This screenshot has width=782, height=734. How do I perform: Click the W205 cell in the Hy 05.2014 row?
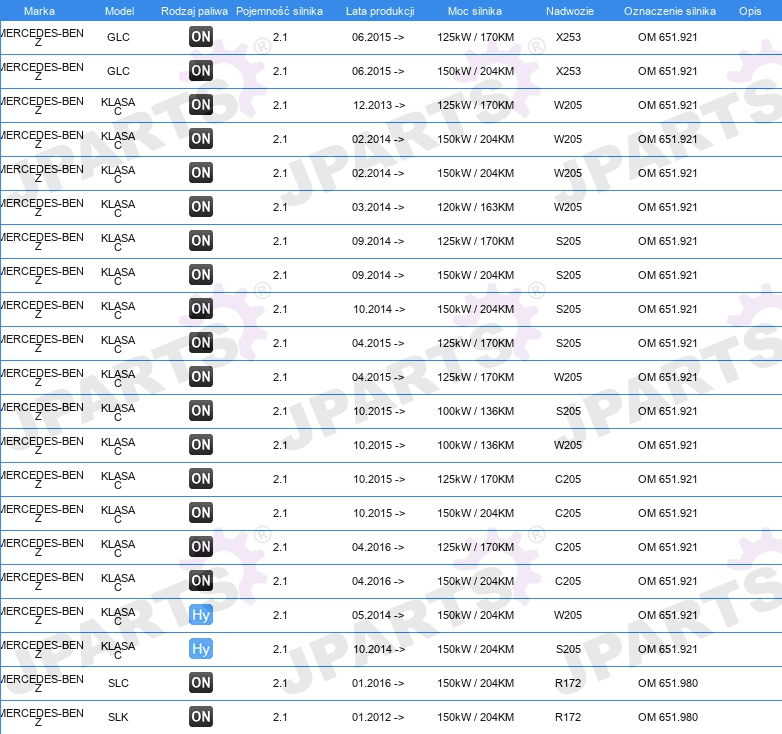tap(568, 615)
